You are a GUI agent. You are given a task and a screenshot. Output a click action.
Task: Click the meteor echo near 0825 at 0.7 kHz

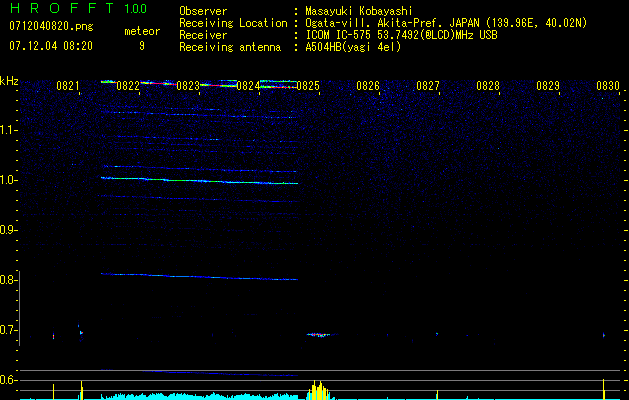[x=320, y=335]
